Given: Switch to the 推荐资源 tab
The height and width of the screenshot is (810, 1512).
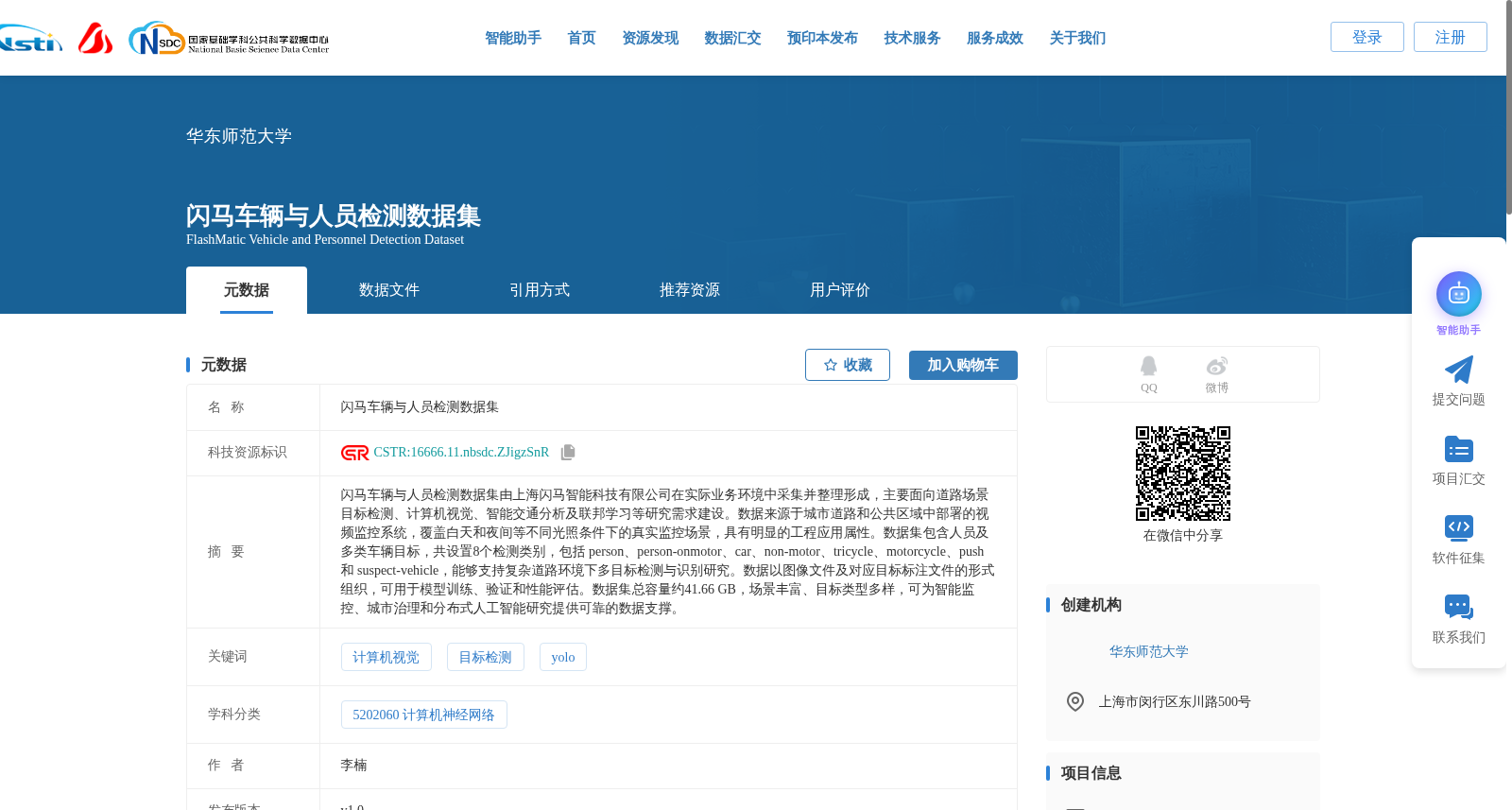Looking at the screenshot, I should pos(690,290).
